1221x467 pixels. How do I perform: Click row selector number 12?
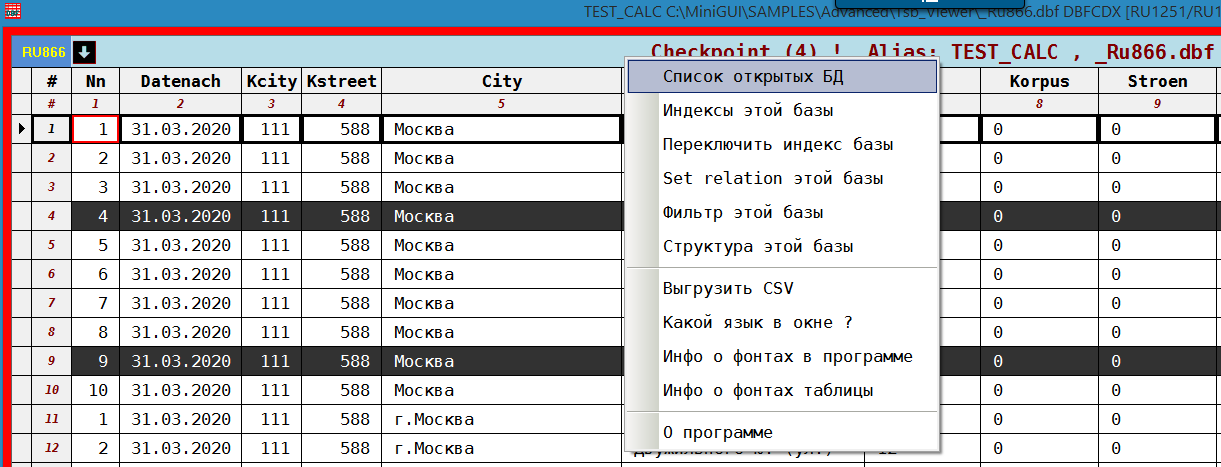[52, 447]
